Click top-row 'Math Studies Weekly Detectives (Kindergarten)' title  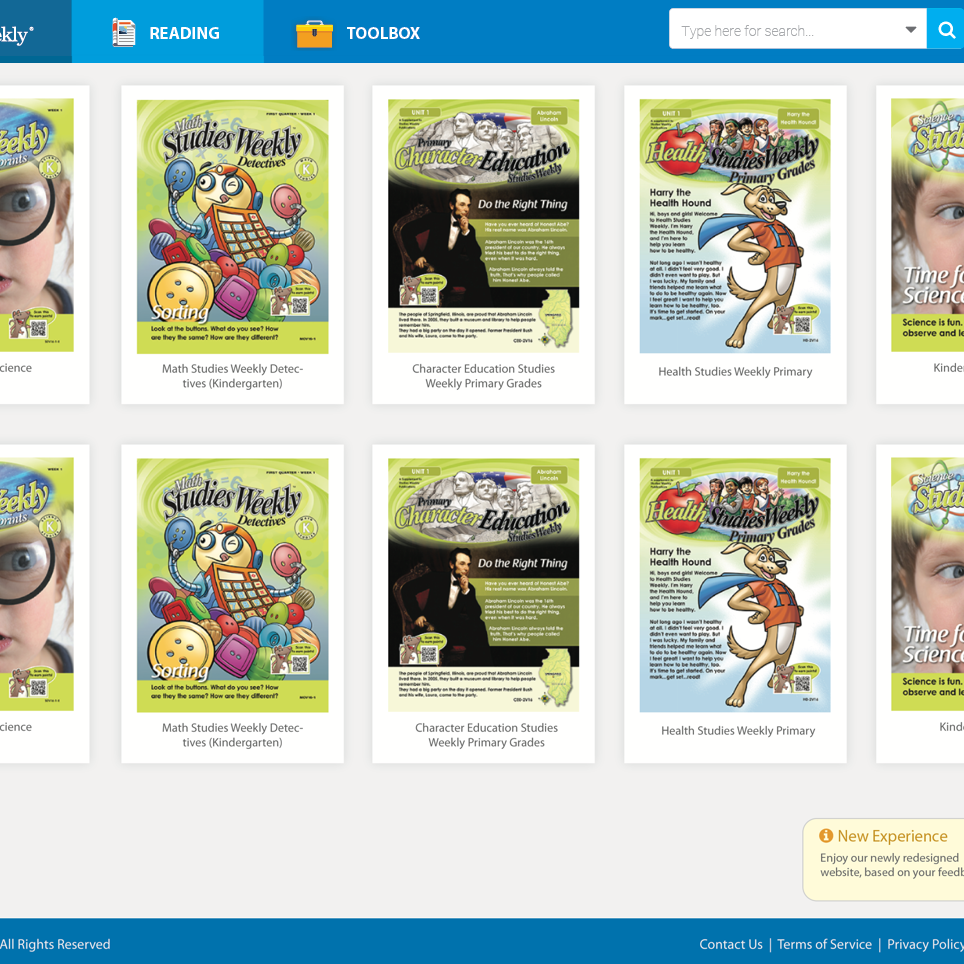[232, 376]
